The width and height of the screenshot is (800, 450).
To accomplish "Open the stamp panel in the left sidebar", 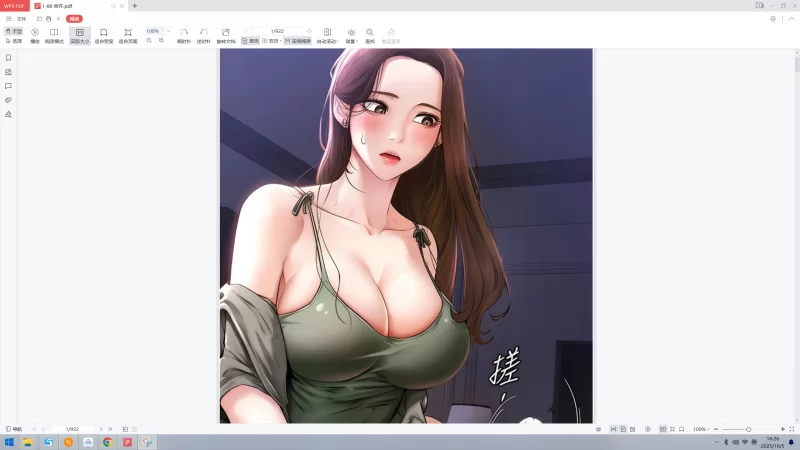I will (x=8, y=114).
